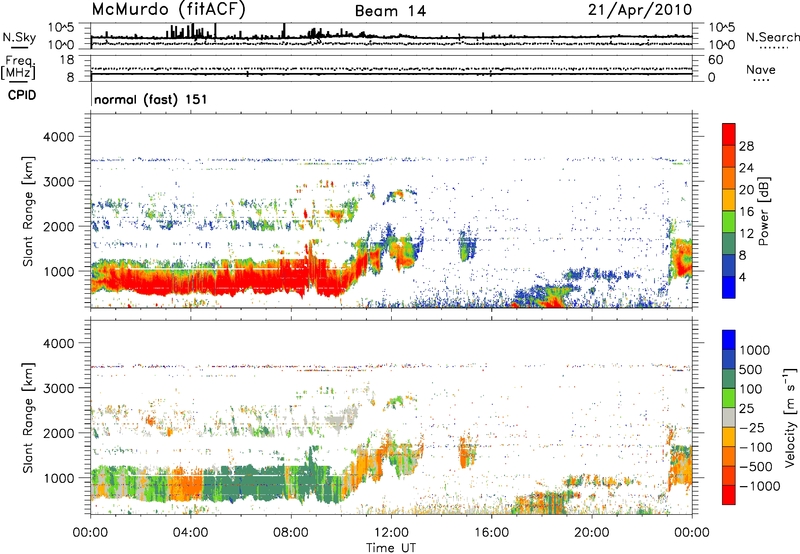The image size is (800, 554).
Task: Select the gray segment of the velocity color bar
Action: click(x=729, y=417)
